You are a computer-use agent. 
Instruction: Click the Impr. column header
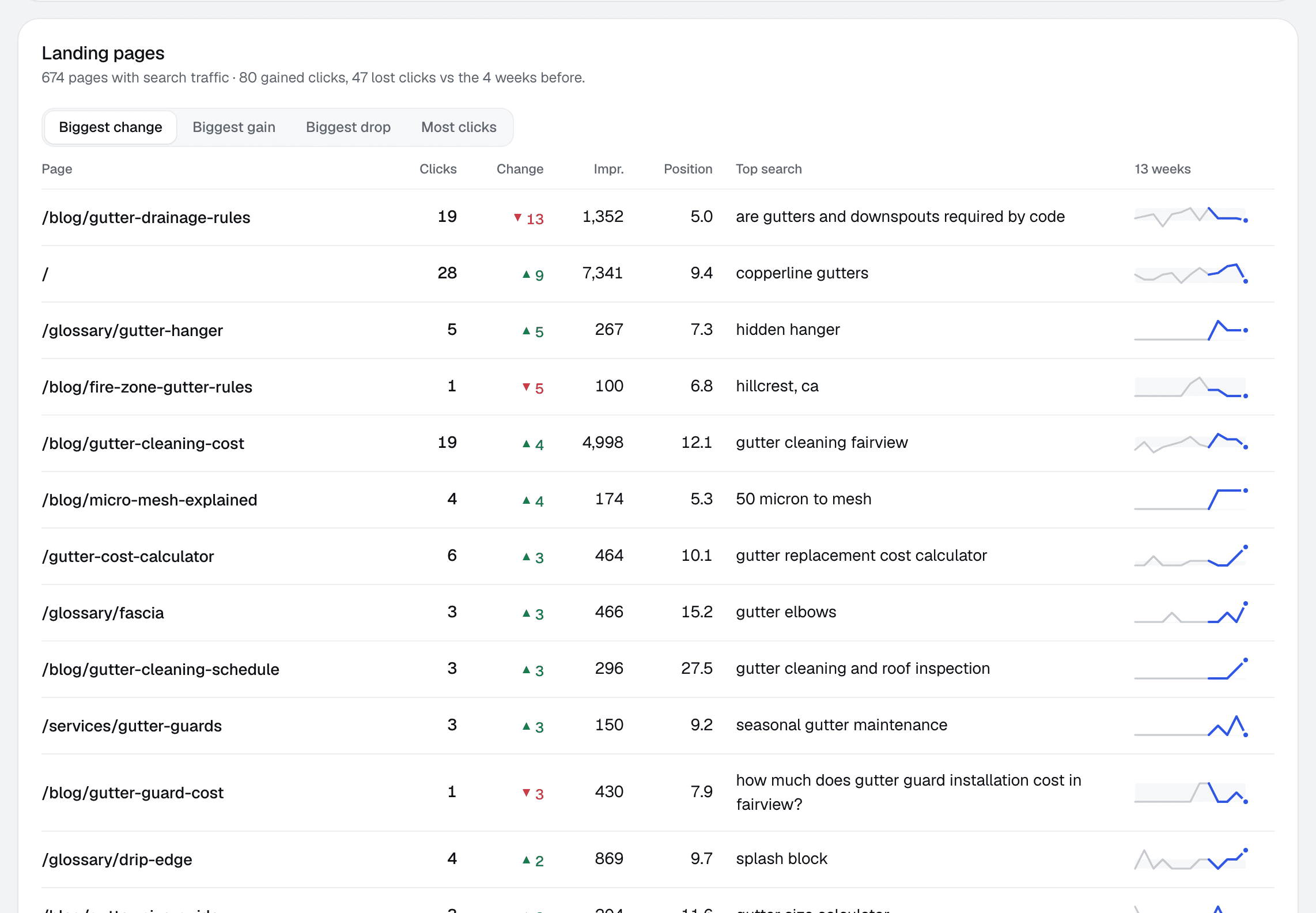(x=608, y=169)
